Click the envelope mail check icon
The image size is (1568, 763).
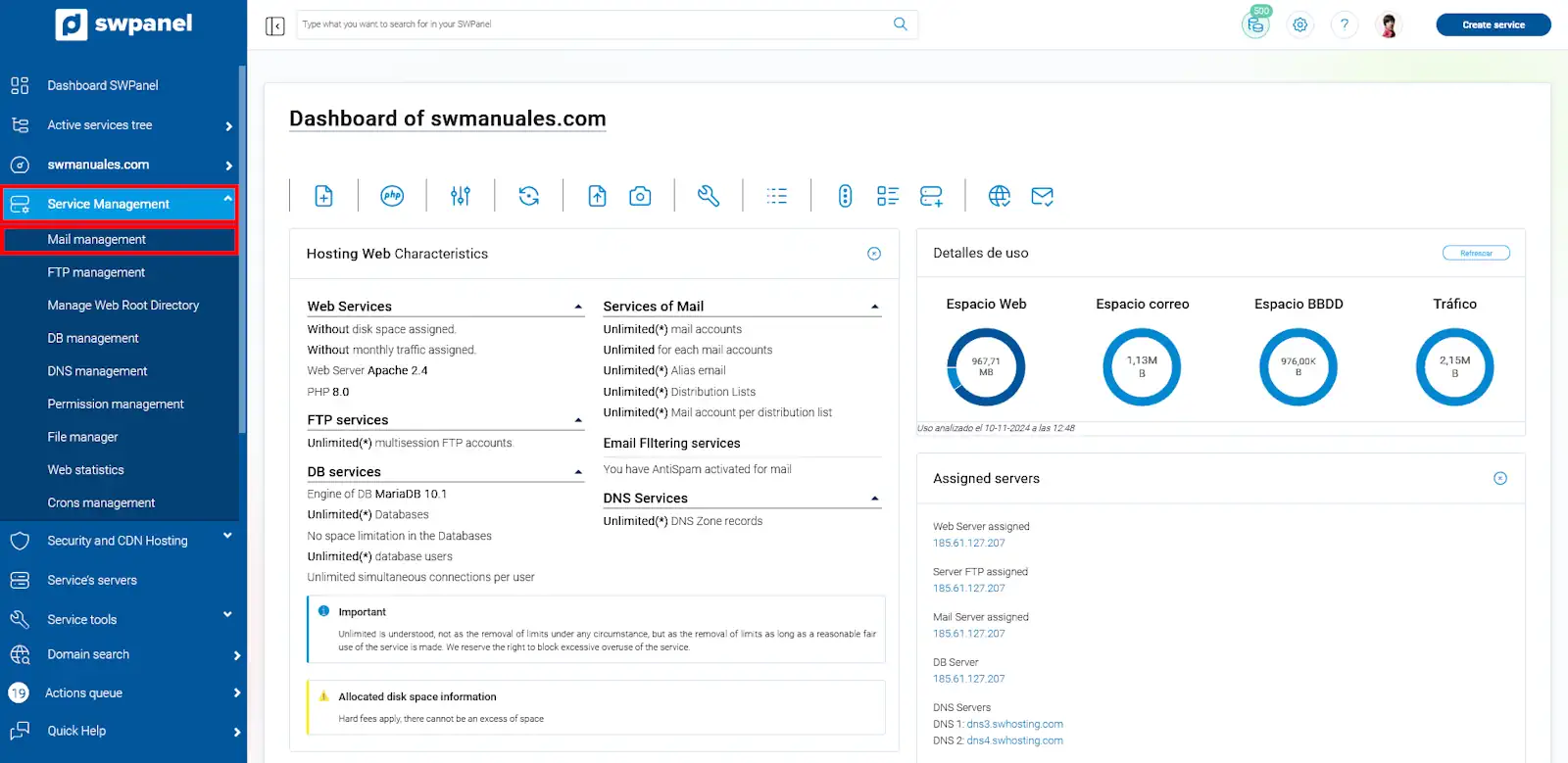(x=1042, y=196)
